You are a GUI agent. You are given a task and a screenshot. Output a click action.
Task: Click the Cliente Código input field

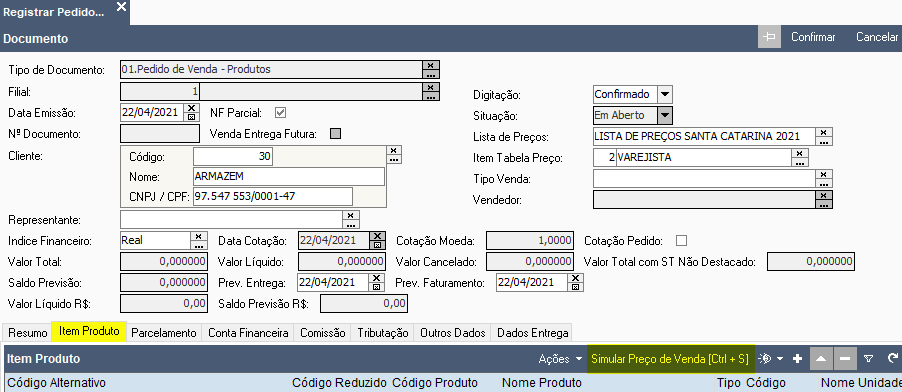(233, 157)
